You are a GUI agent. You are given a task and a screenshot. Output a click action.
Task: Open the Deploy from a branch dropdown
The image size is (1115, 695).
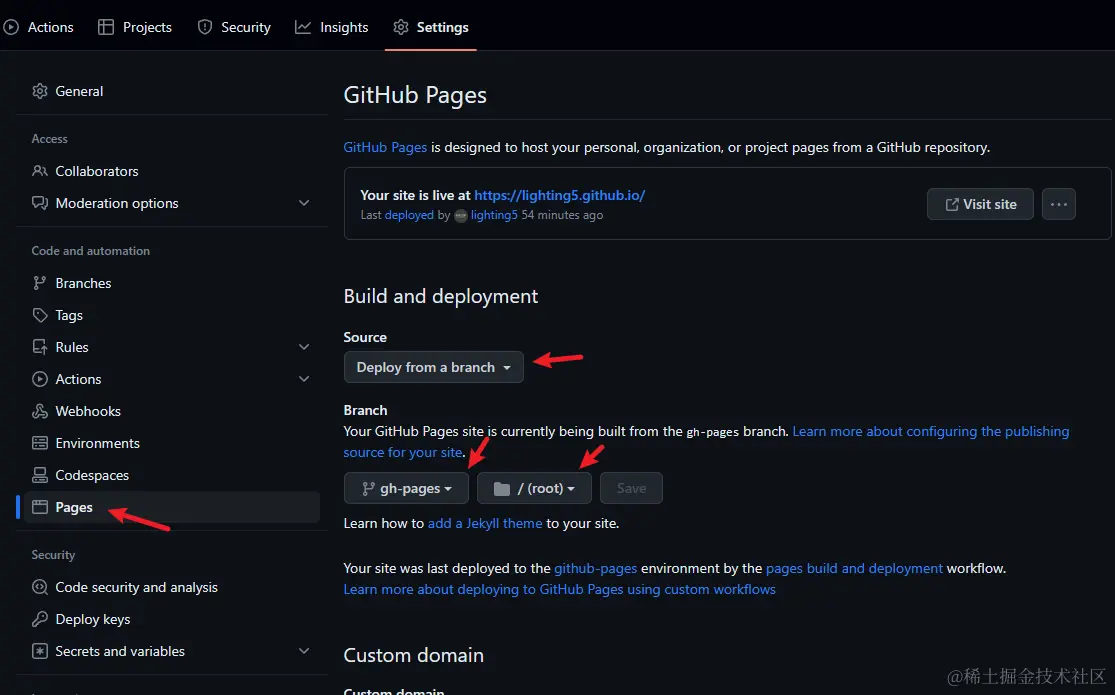434,367
